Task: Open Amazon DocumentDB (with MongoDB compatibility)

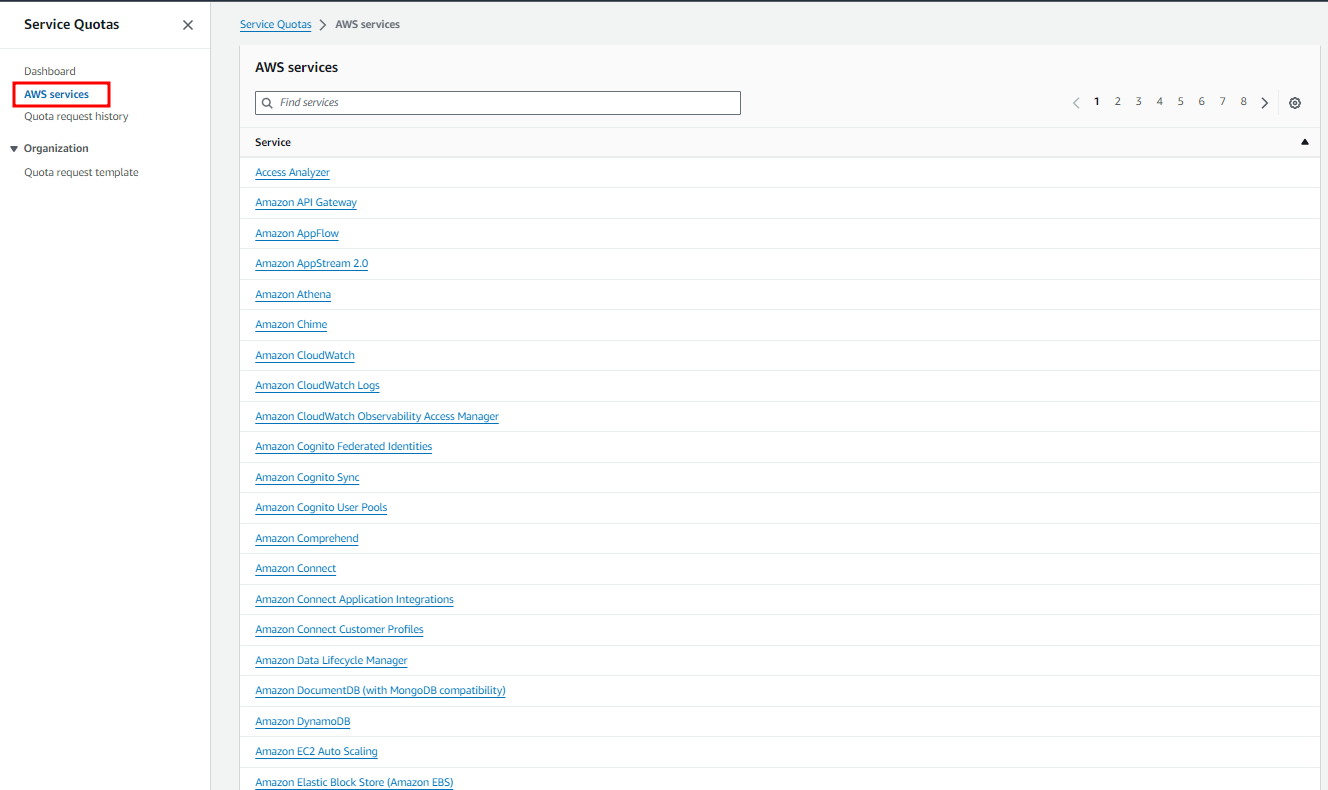Action: click(381, 690)
